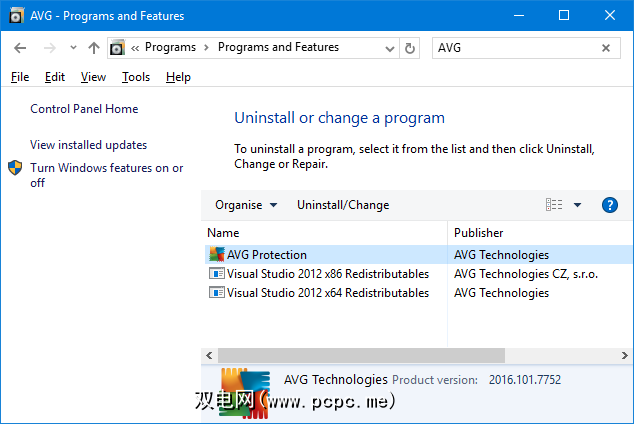Click the Visual Studio 2012 x86 icon

point(217,274)
